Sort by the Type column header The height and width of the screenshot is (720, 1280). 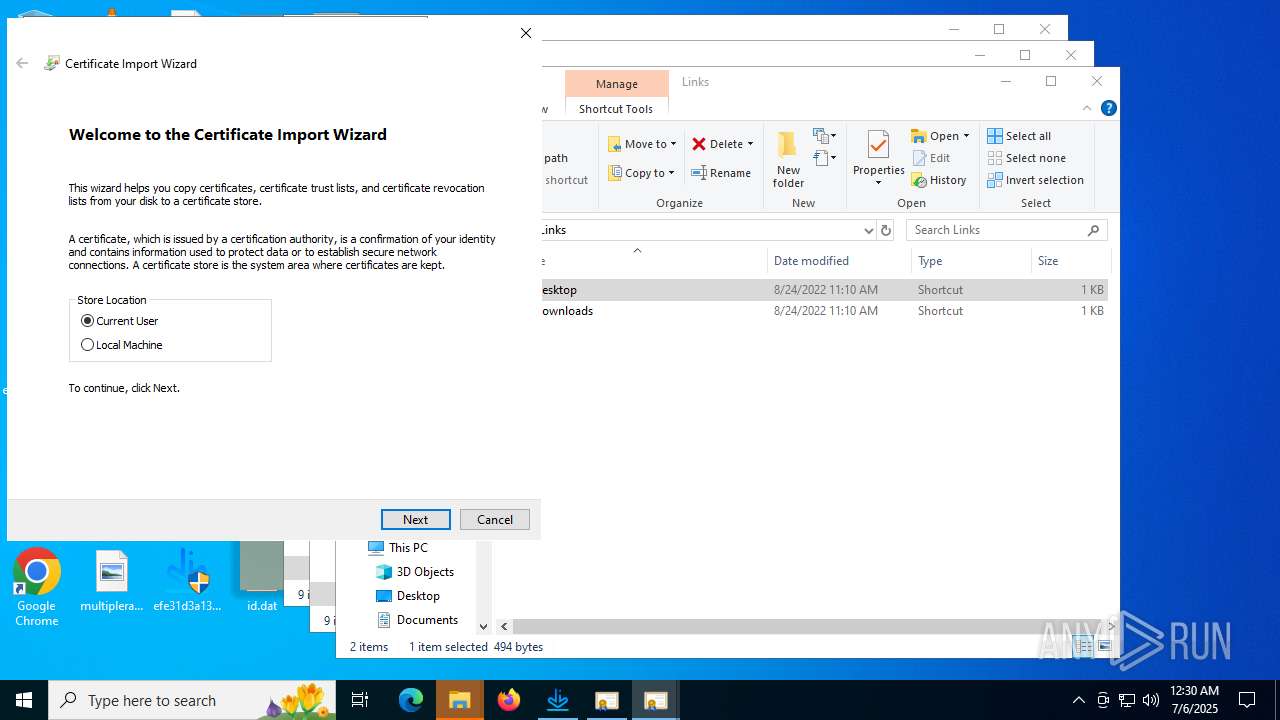(971, 261)
